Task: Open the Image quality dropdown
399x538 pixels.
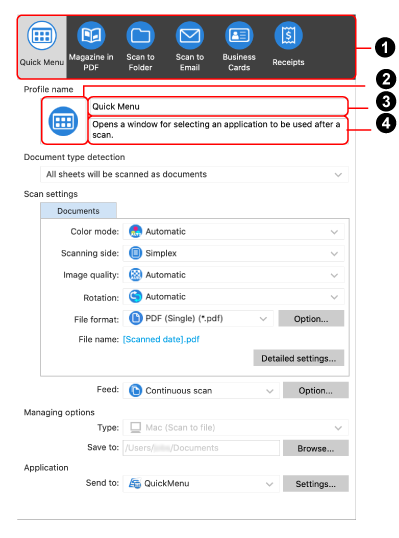Action: pos(233,275)
